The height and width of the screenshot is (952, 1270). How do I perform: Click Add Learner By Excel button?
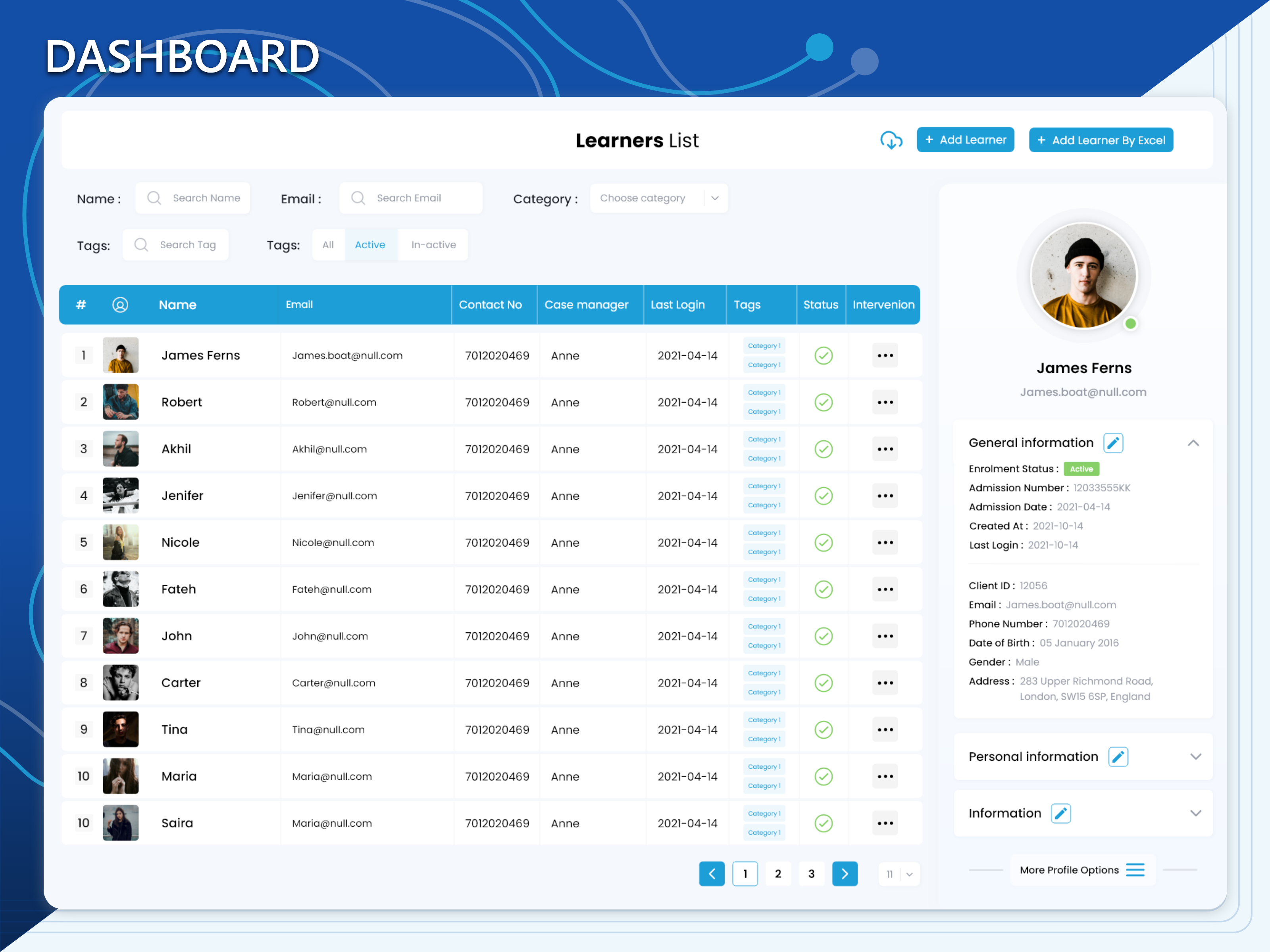click(x=1101, y=140)
